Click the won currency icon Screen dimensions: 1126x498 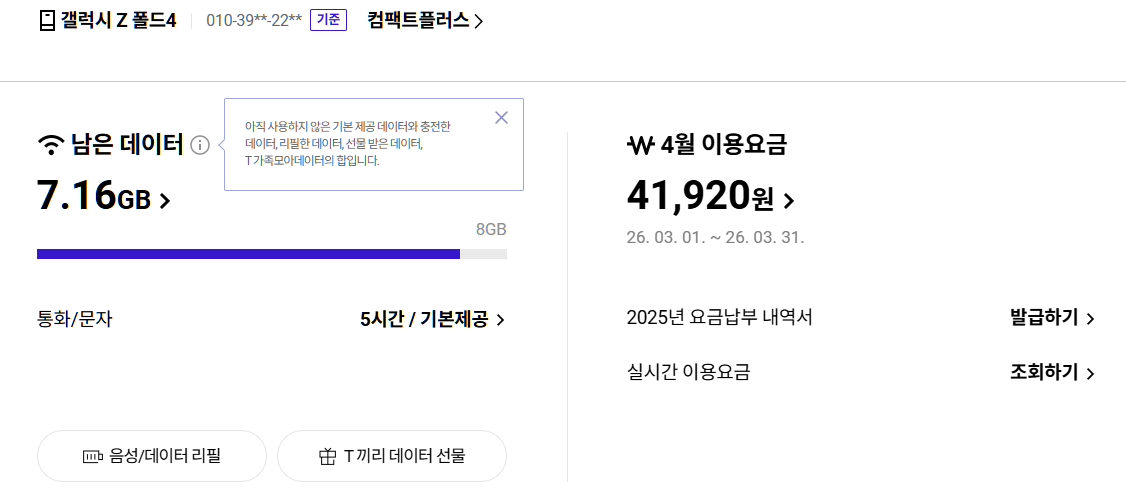tap(640, 146)
